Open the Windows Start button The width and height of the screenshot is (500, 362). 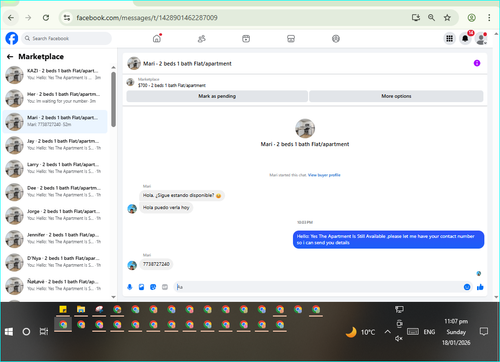coord(9,332)
